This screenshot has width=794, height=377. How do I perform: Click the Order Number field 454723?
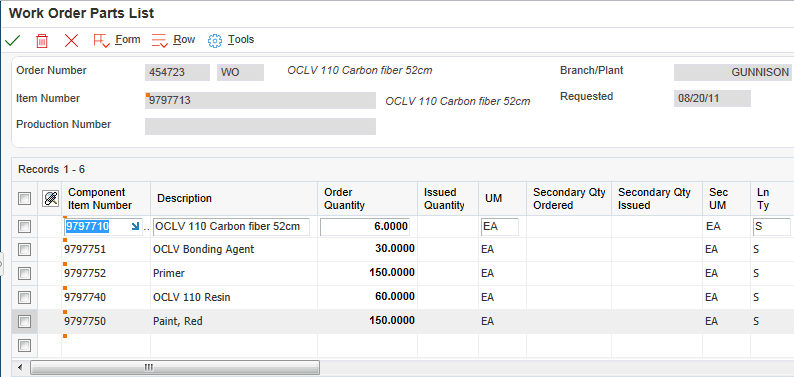pyautogui.click(x=177, y=73)
